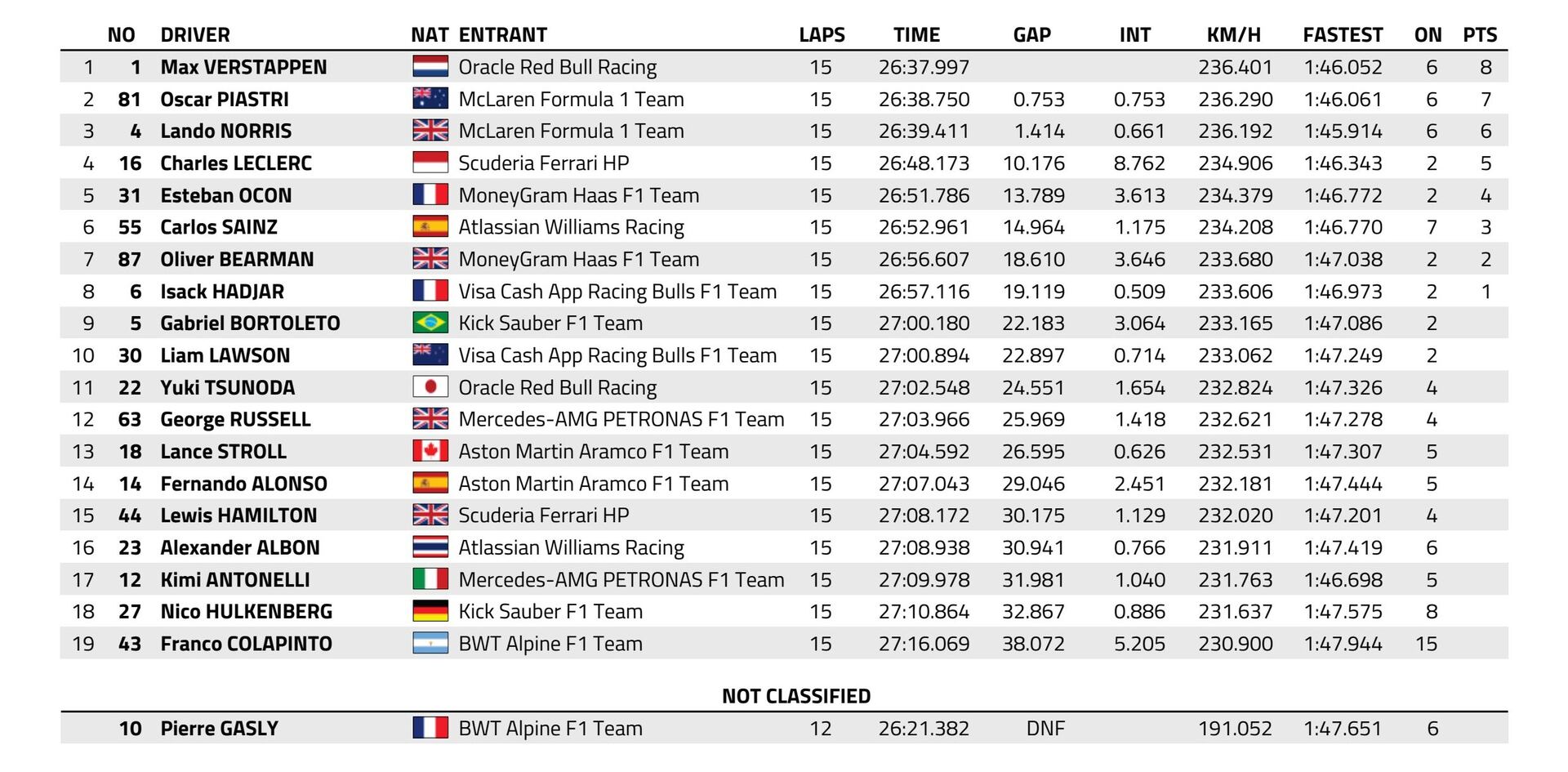Click the DNF gap entry for Pierre Gasly

click(1045, 728)
